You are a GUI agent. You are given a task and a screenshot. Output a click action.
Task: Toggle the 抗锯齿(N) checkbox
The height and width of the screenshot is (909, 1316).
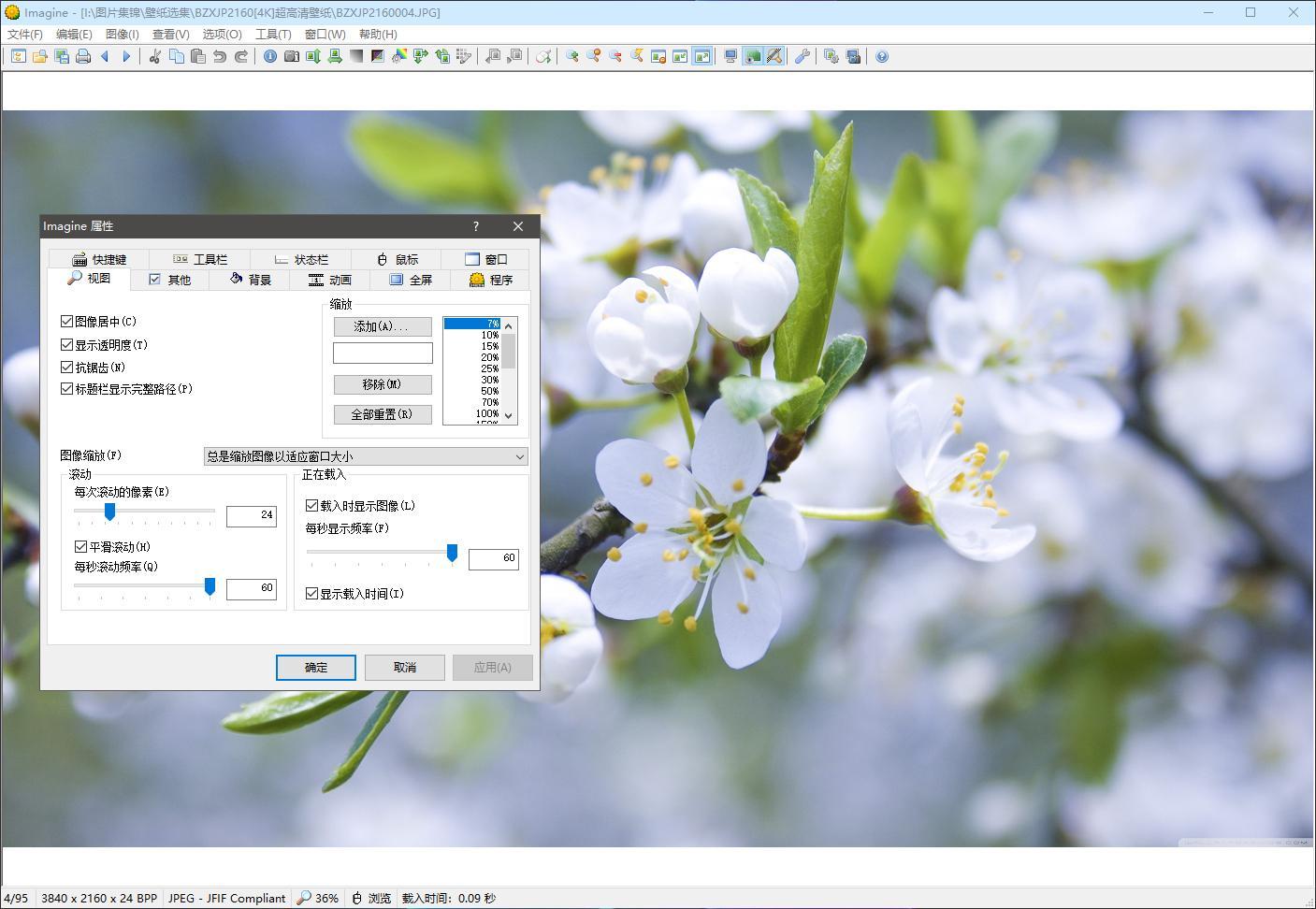67,368
